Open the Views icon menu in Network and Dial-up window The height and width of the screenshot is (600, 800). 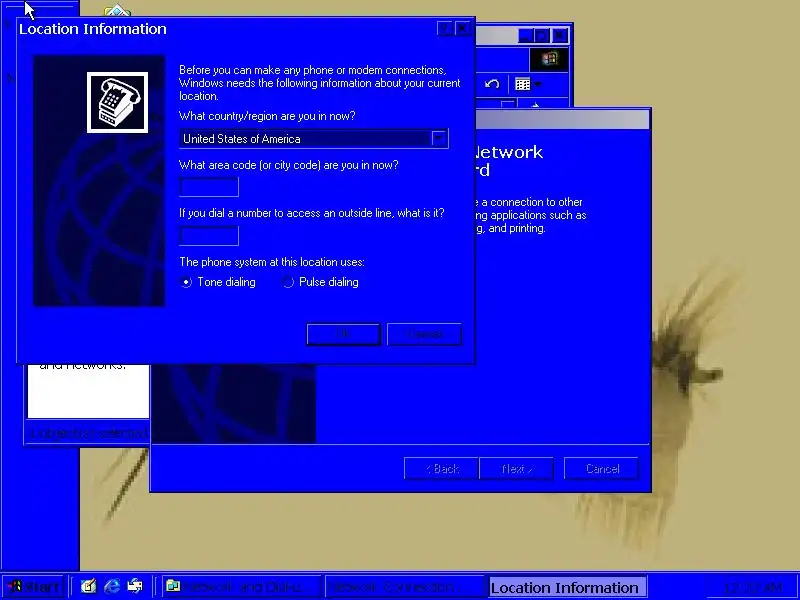click(x=527, y=84)
